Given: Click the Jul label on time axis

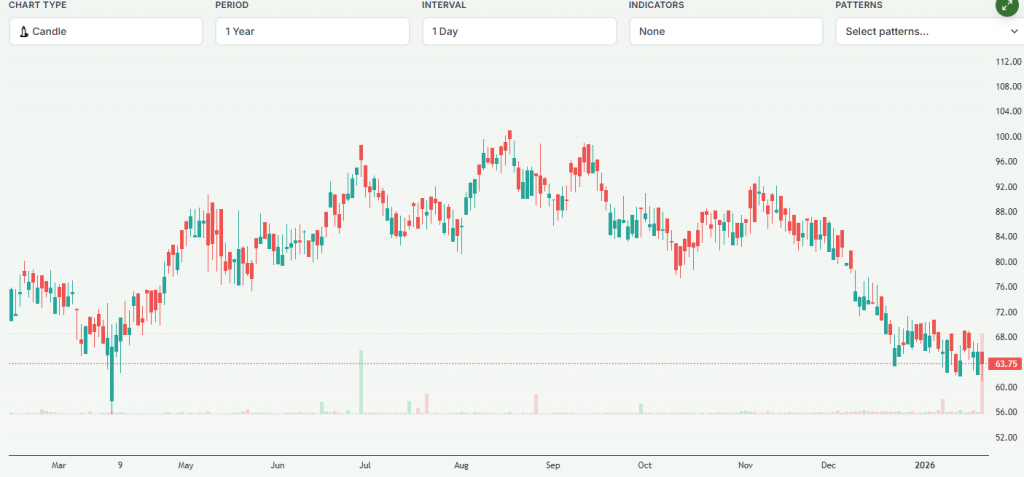Looking at the screenshot, I should pyautogui.click(x=365, y=466).
